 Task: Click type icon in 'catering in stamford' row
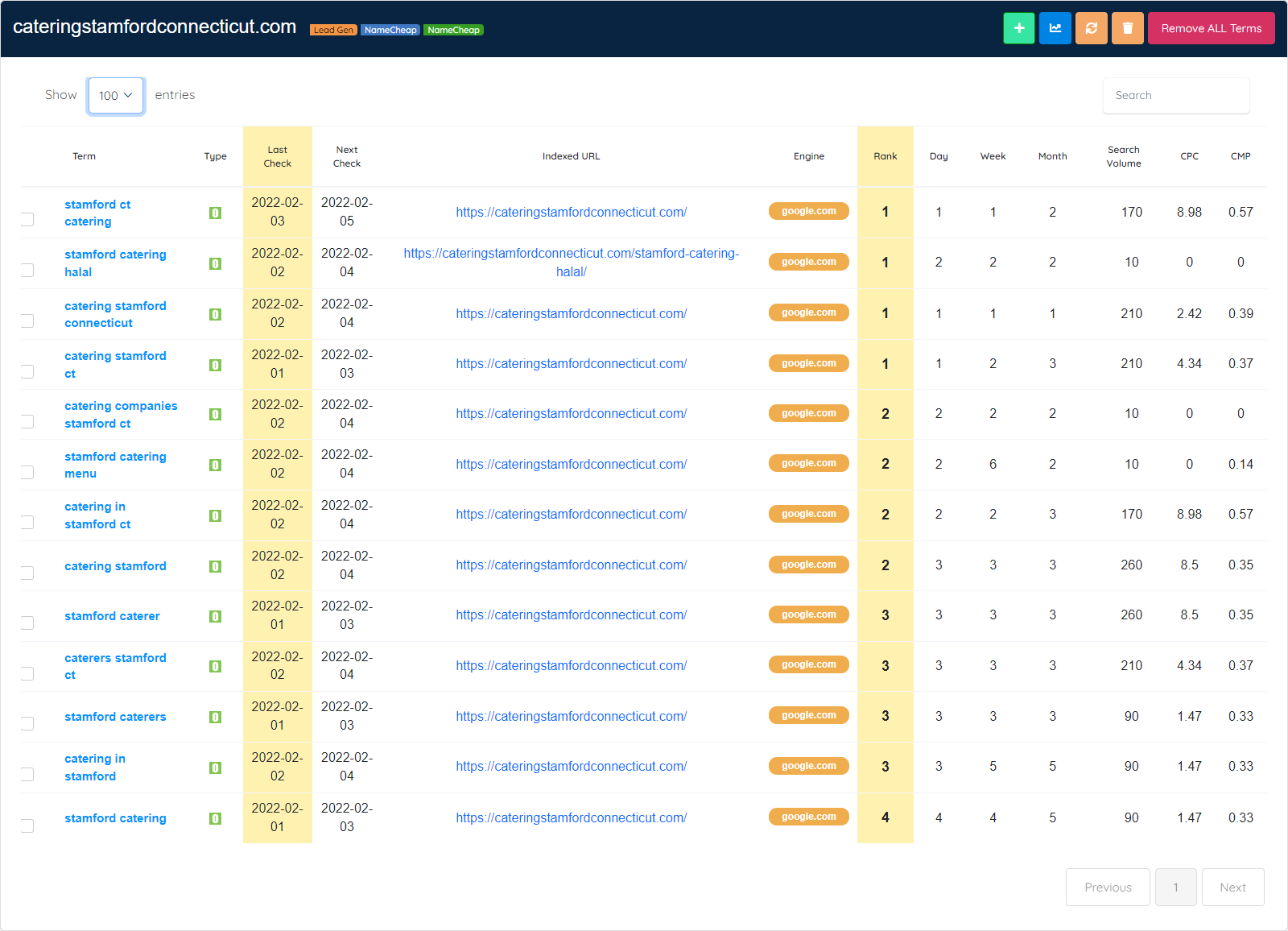pos(215,768)
